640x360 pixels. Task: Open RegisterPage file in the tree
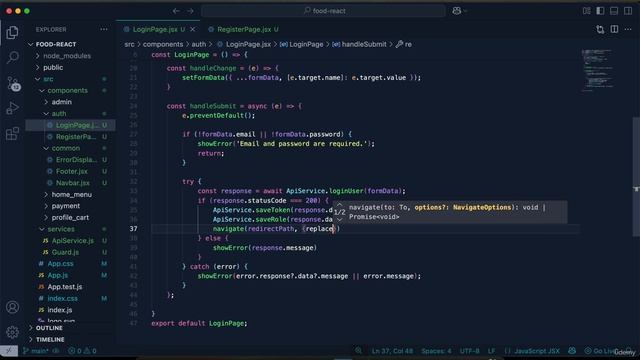(70, 137)
